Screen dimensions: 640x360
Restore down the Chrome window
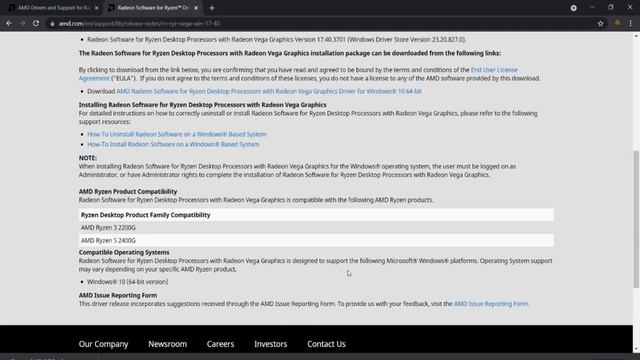tap(611, 7)
